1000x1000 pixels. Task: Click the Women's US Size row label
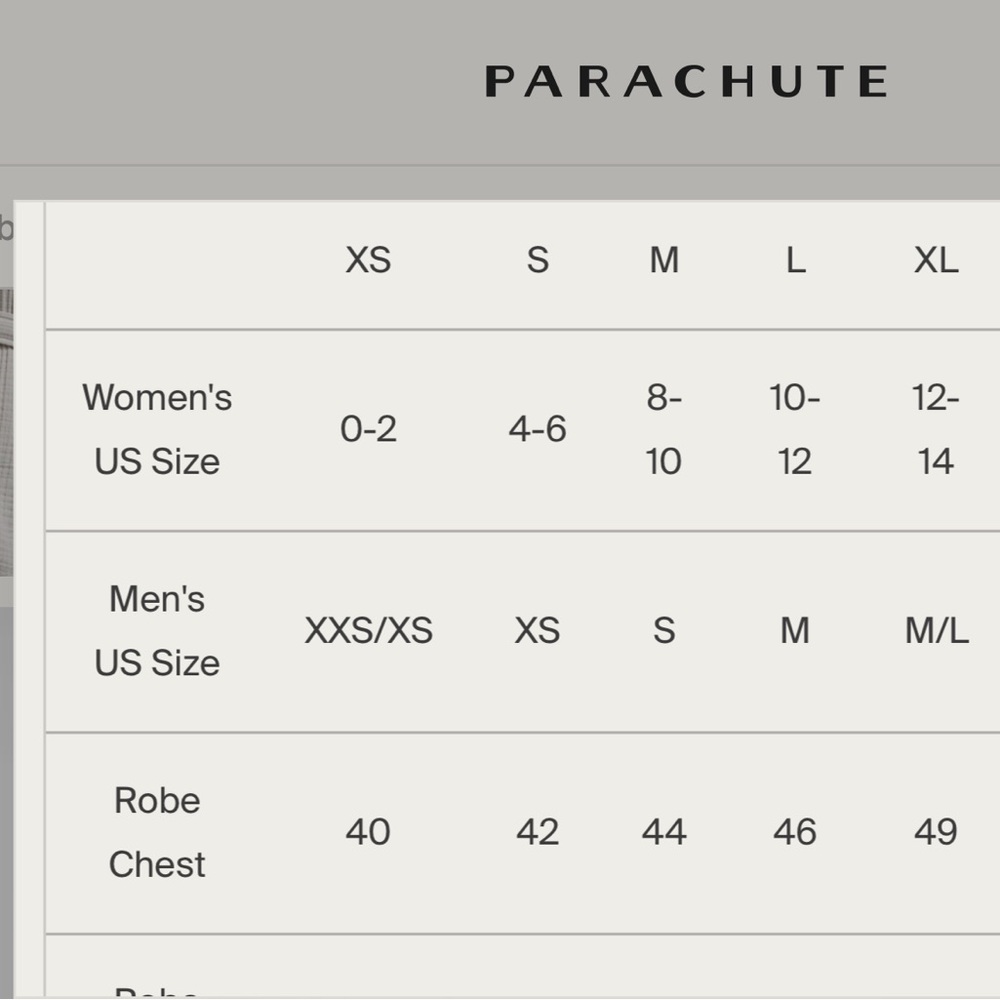[157, 429]
